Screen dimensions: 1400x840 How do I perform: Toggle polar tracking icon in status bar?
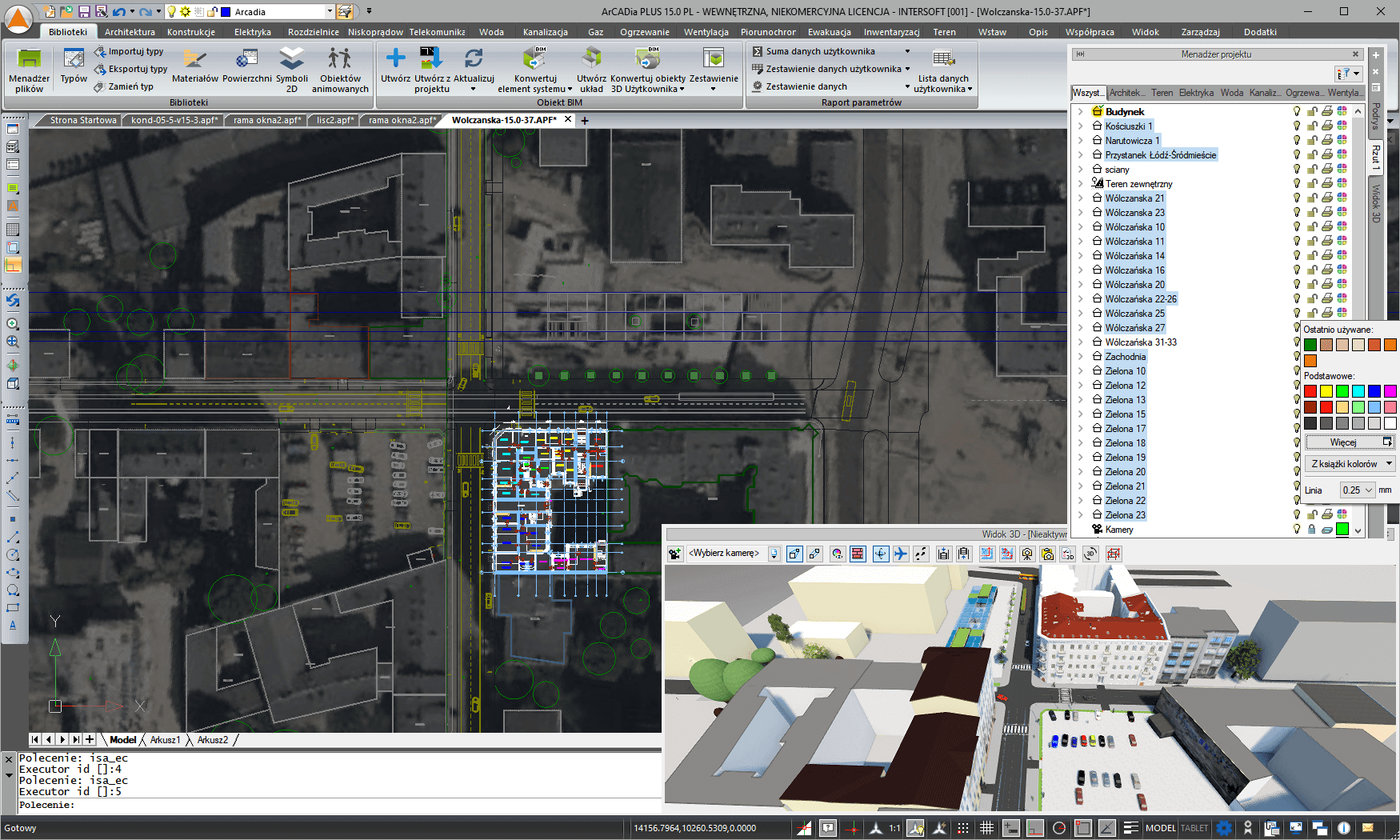tap(1059, 828)
